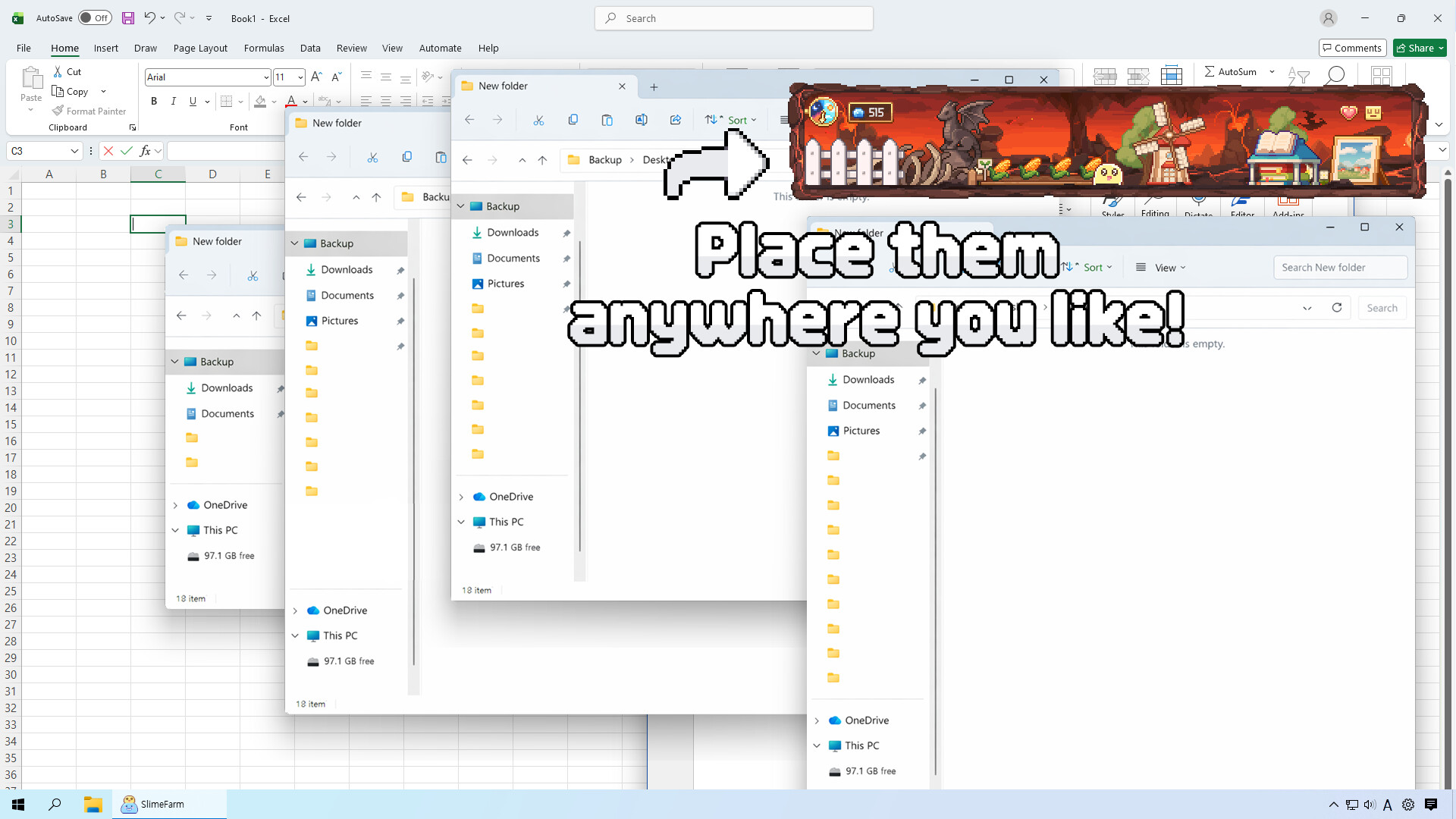Screen dimensions: 1456x819
Task: Activate the Format Painter brush
Action: pyautogui.click(x=89, y=111)
